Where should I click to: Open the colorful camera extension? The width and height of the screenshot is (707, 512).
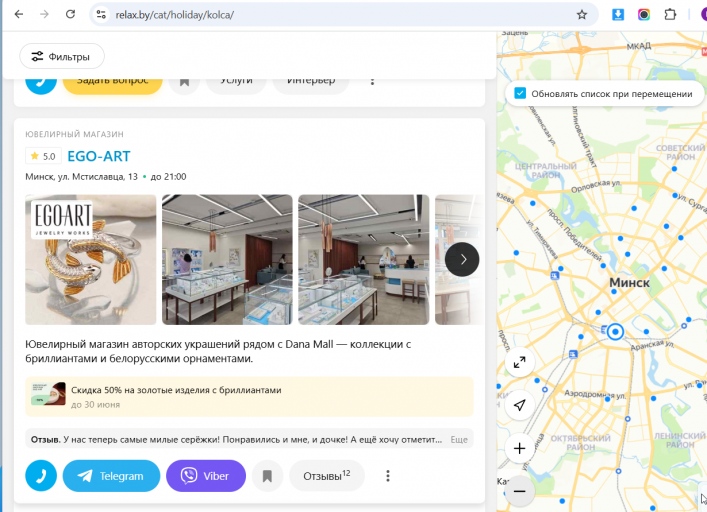(x=644, y=14)
